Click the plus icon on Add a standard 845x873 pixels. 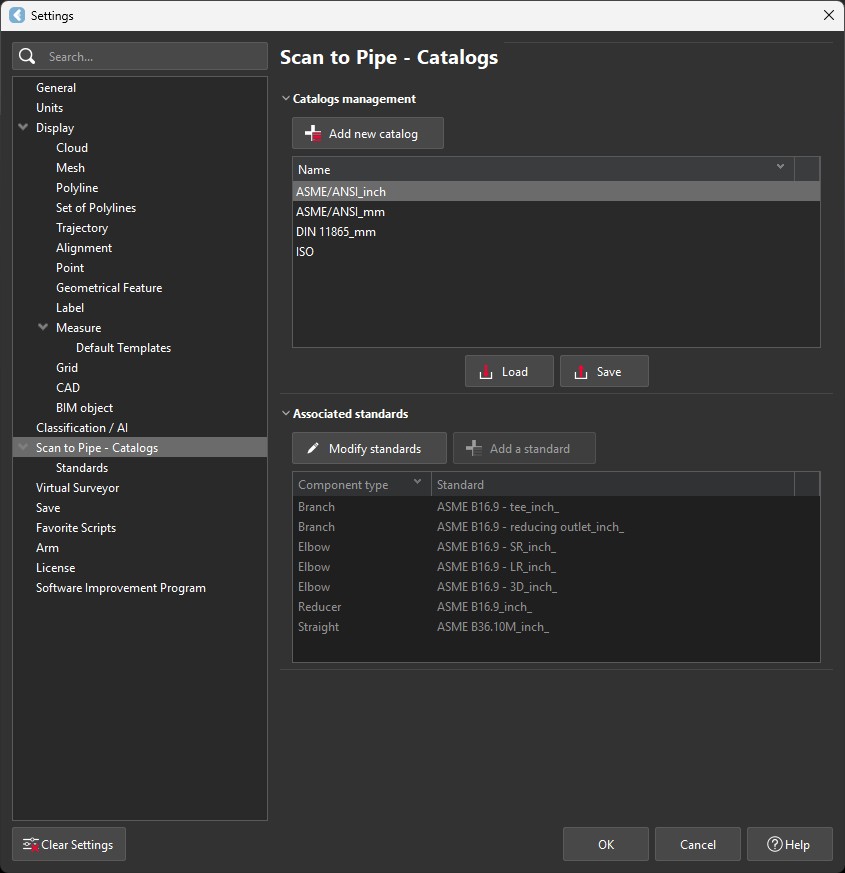point(474,447)
